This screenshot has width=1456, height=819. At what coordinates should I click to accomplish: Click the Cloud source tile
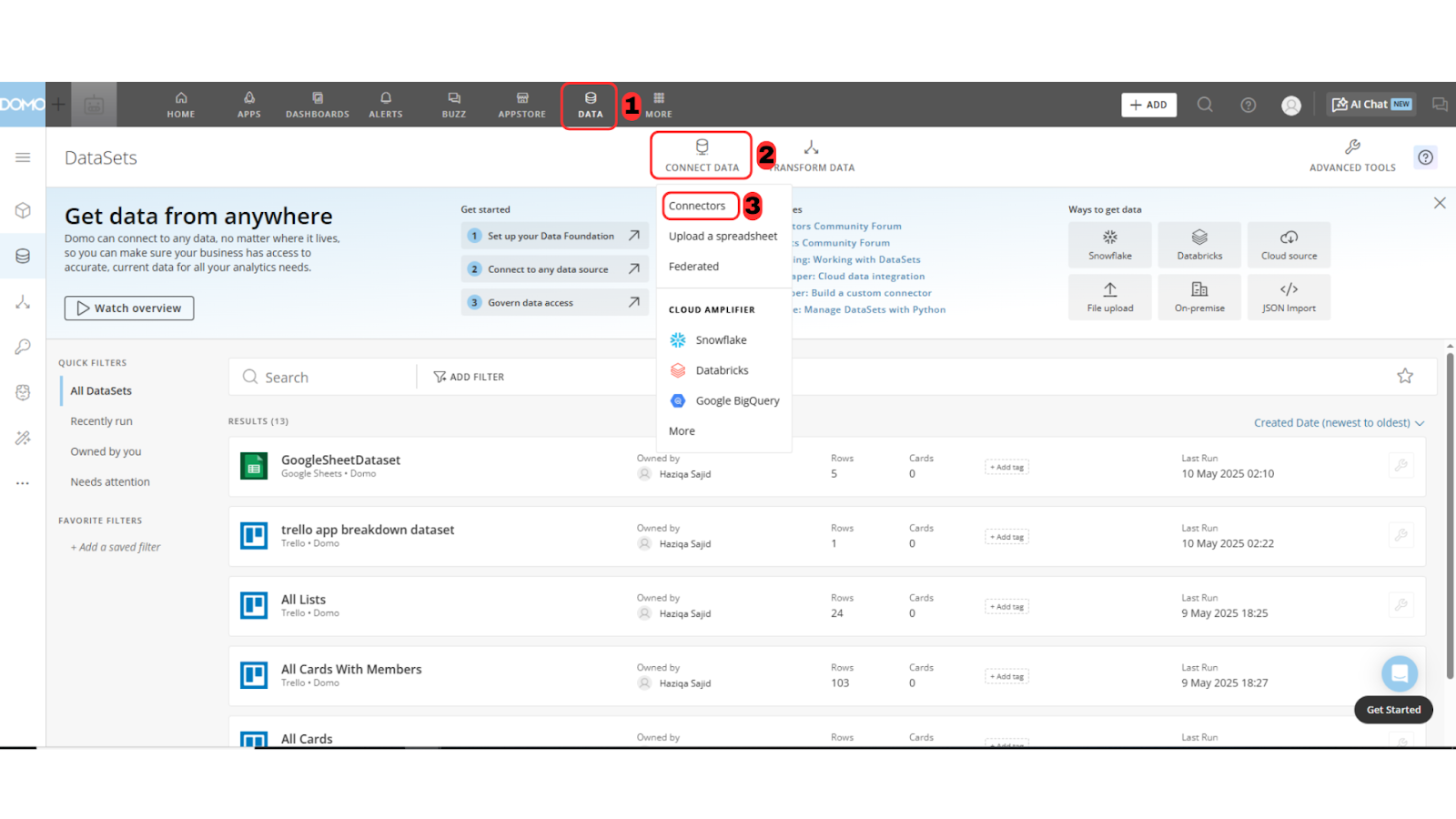click(x=1289, y=245)
